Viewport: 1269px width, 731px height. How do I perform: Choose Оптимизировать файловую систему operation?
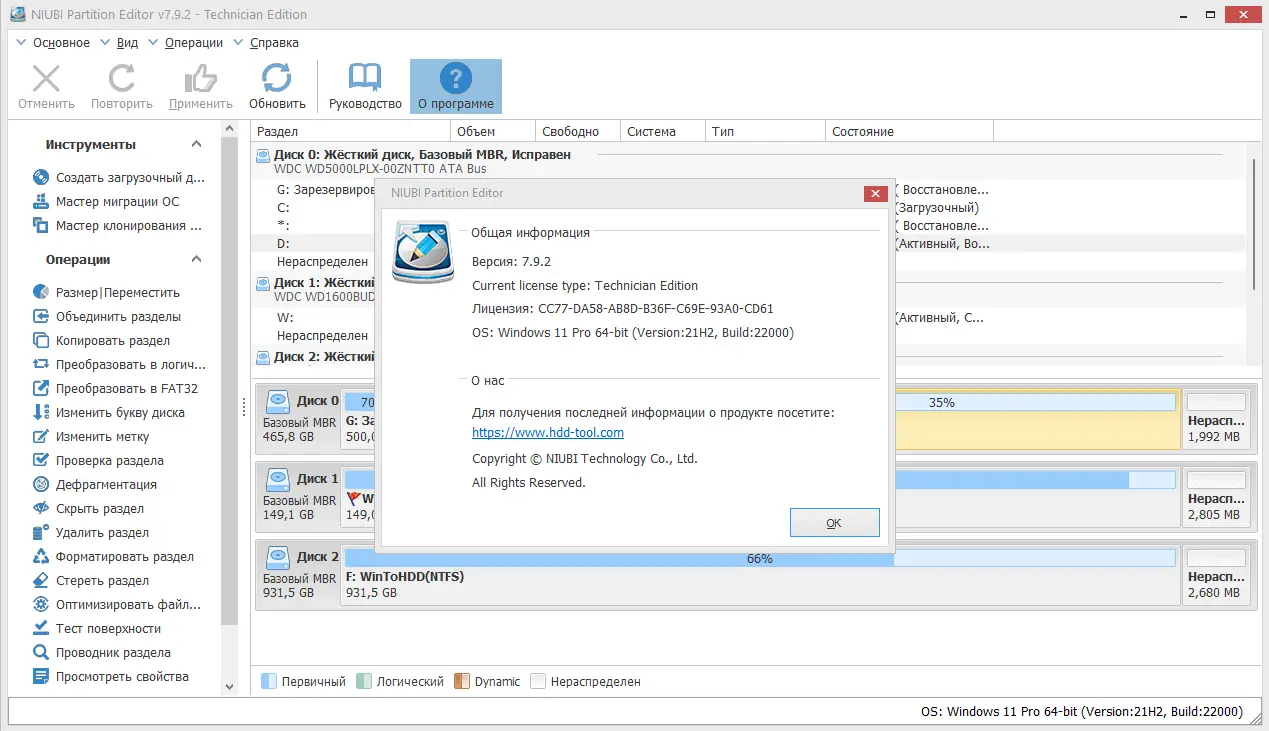[117, 605]
